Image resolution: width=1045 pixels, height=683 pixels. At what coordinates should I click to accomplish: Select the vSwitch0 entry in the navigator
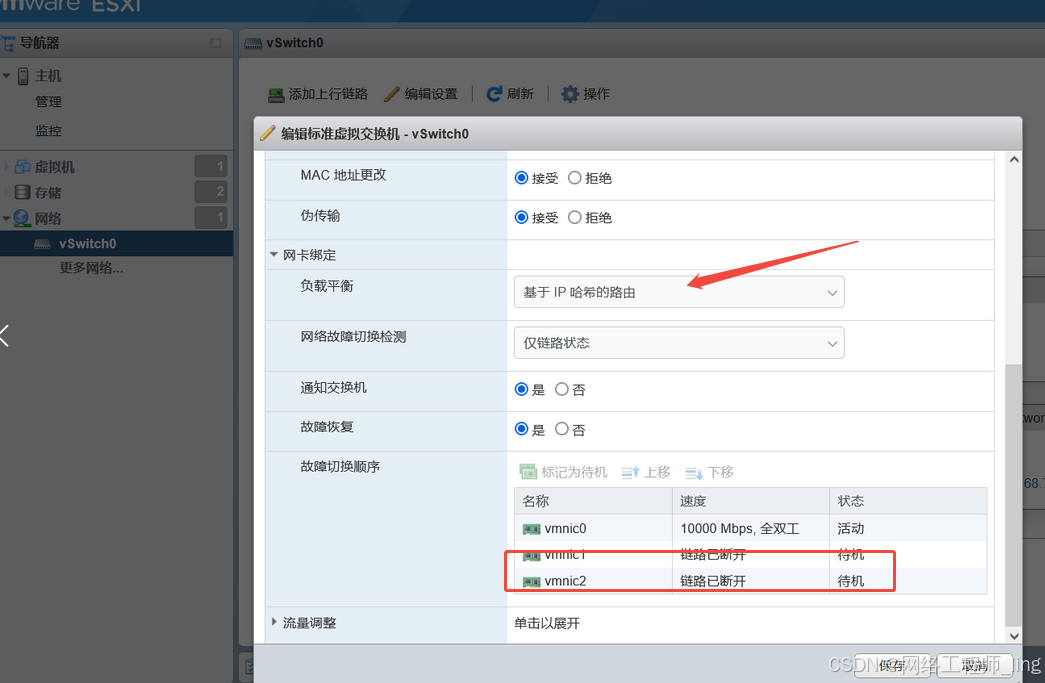[117, 244]
